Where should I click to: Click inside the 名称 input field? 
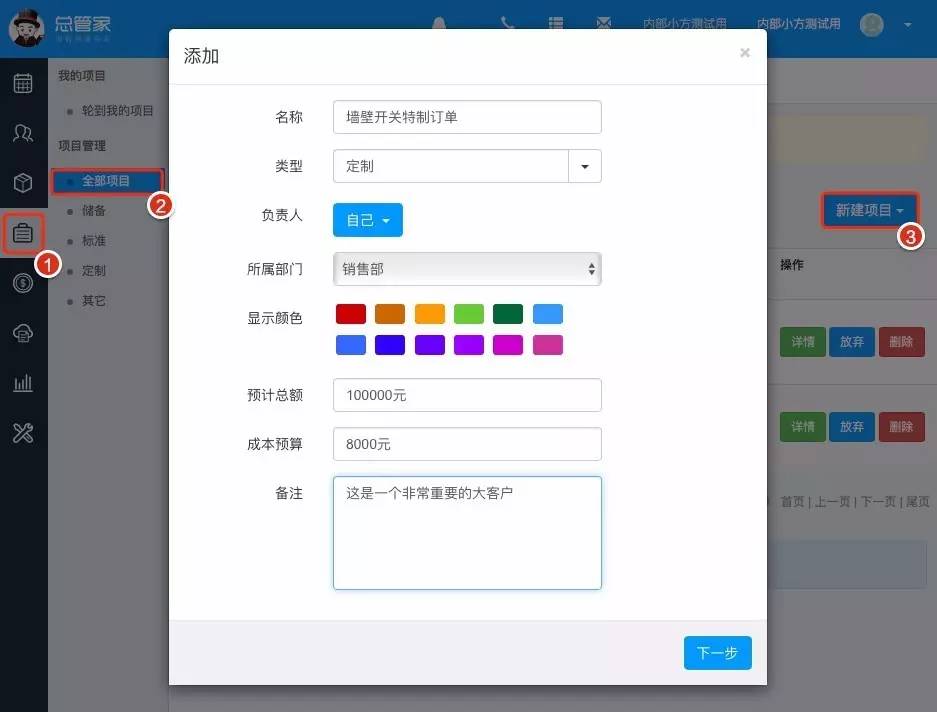pyautogui.click(x=466, y=117)
